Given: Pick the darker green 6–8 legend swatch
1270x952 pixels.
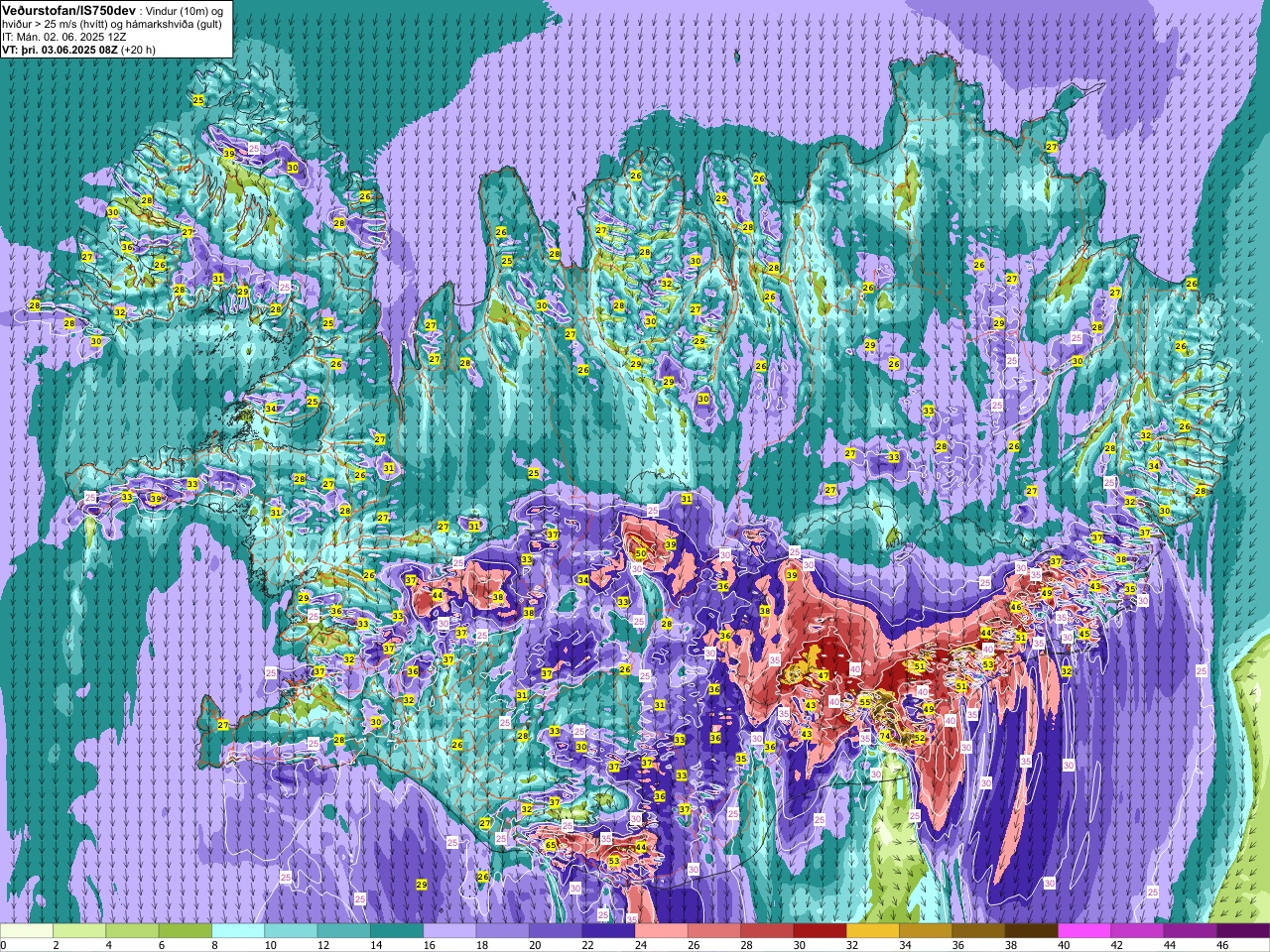Looking at the screenshot, I should [186, 931].
